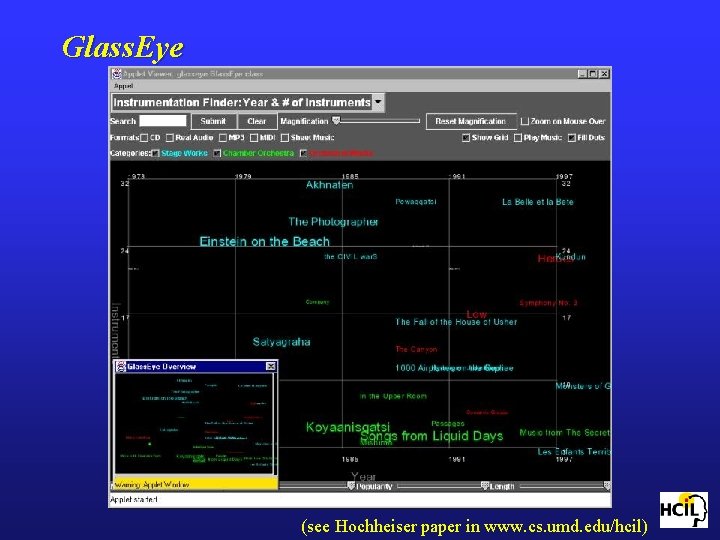Viewport: 720px width, 540px height.
Task: Toggle the Stage Works category checkbox
Action: (x=155, y=153)
